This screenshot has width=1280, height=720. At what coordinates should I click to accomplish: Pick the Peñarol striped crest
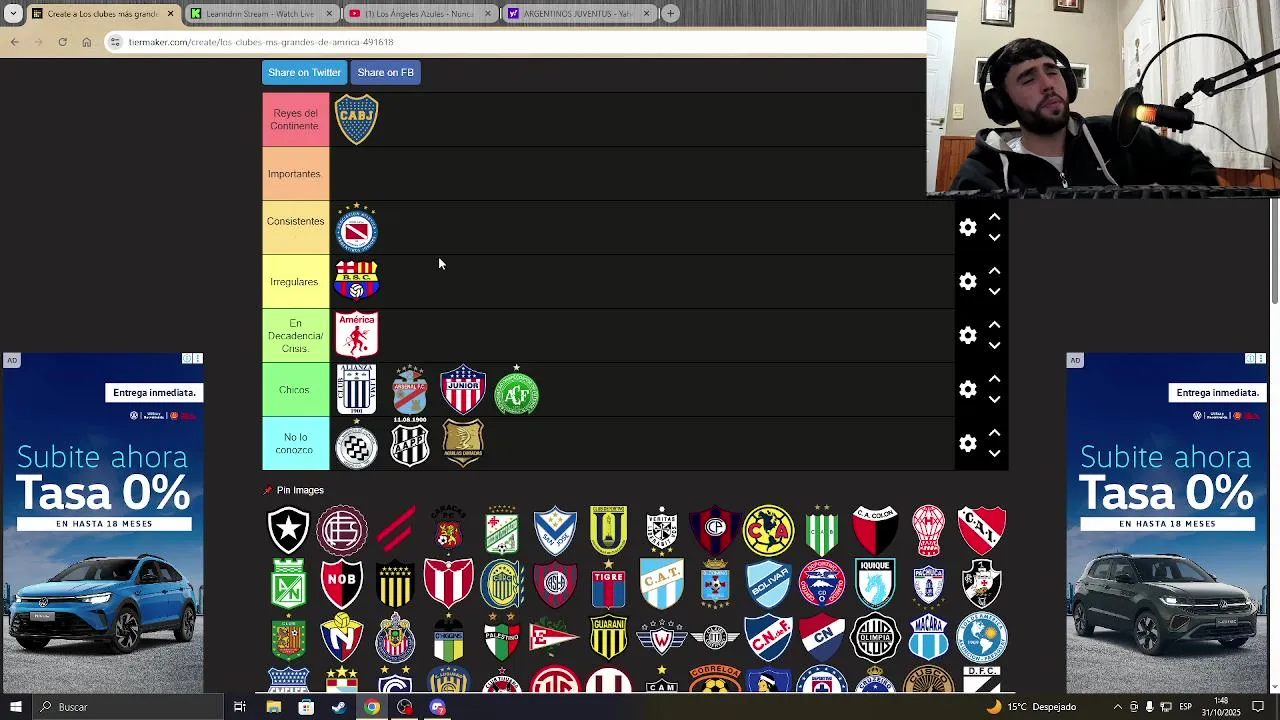[395, 584]
